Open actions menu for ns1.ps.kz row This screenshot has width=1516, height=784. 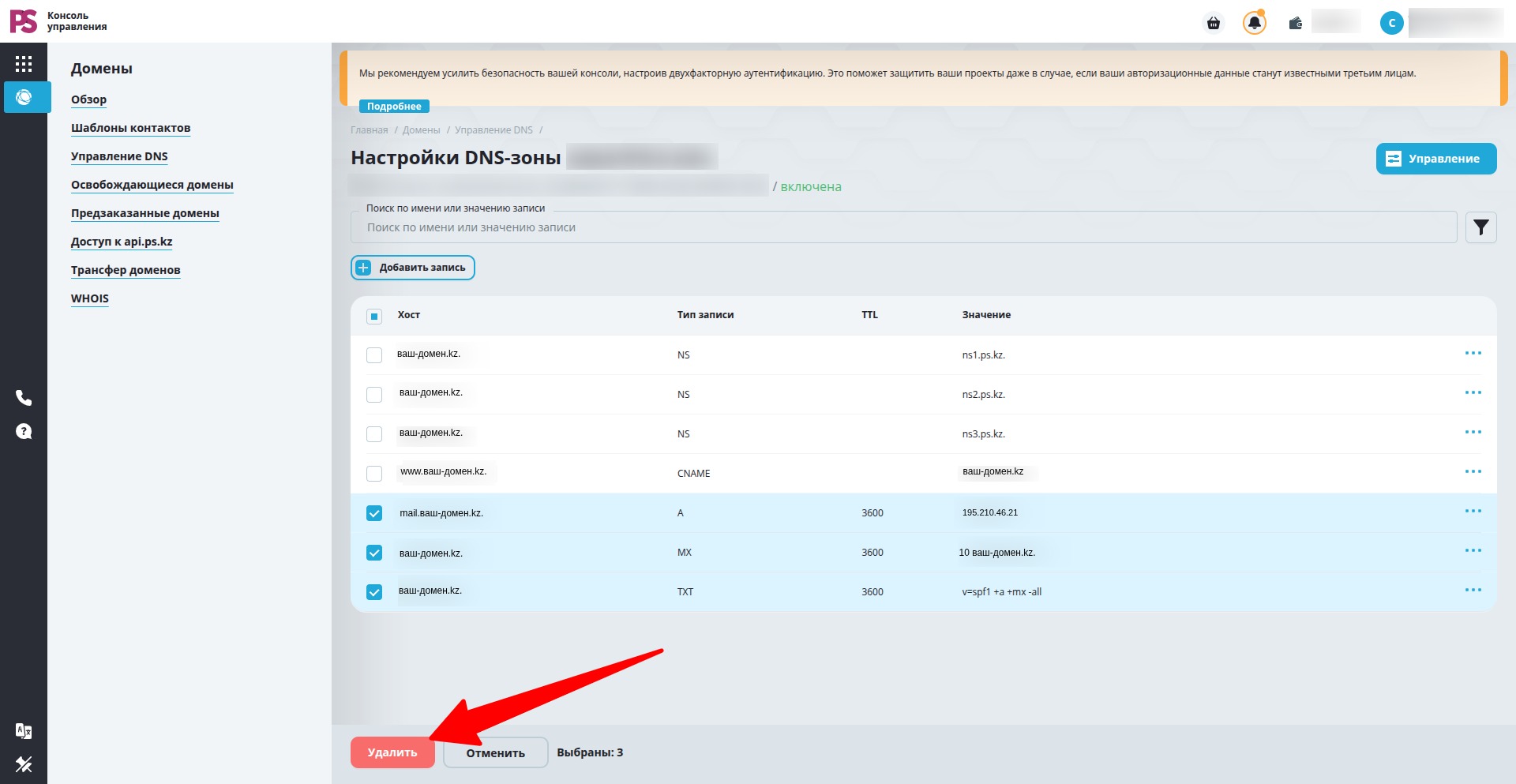click(1473, 353)
